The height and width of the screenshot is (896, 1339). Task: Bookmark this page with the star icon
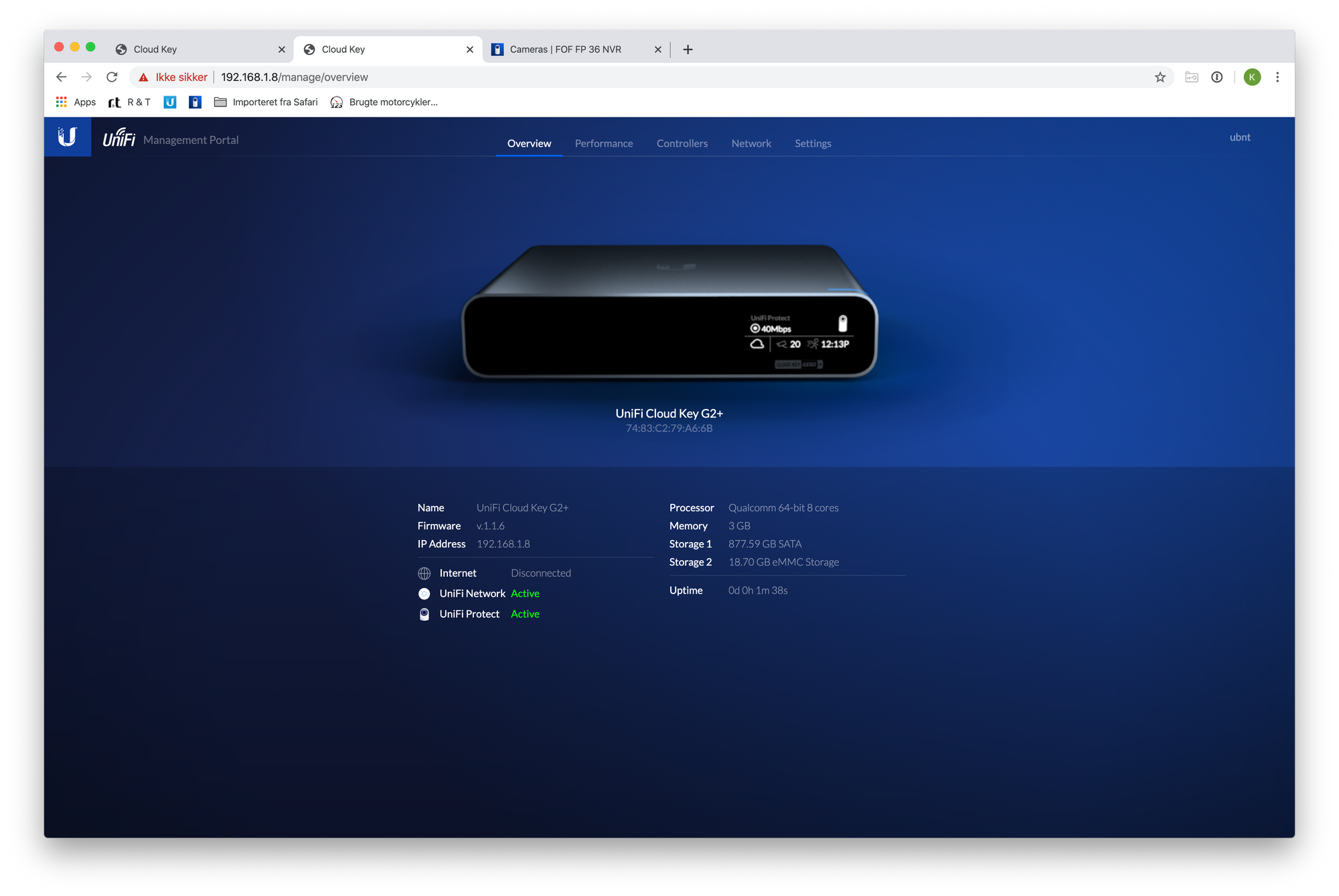1160,77
